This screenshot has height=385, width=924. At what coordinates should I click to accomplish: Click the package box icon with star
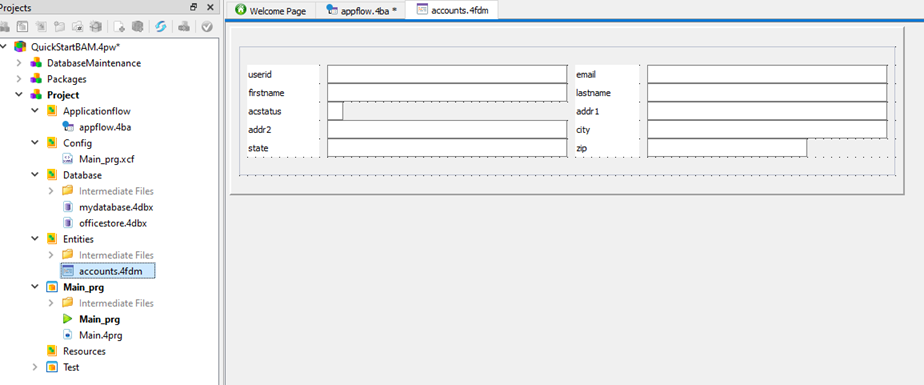95,27
